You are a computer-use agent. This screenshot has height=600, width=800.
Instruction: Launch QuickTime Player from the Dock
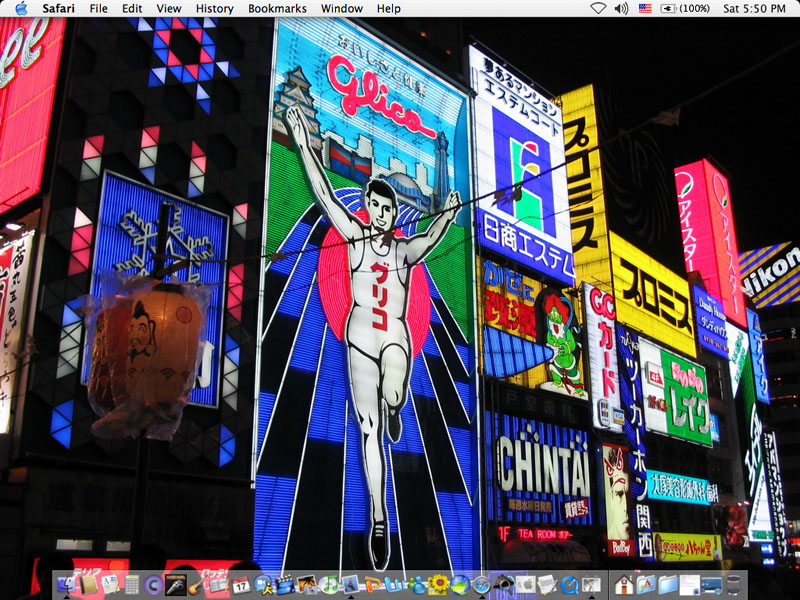(x=569, y=584)
